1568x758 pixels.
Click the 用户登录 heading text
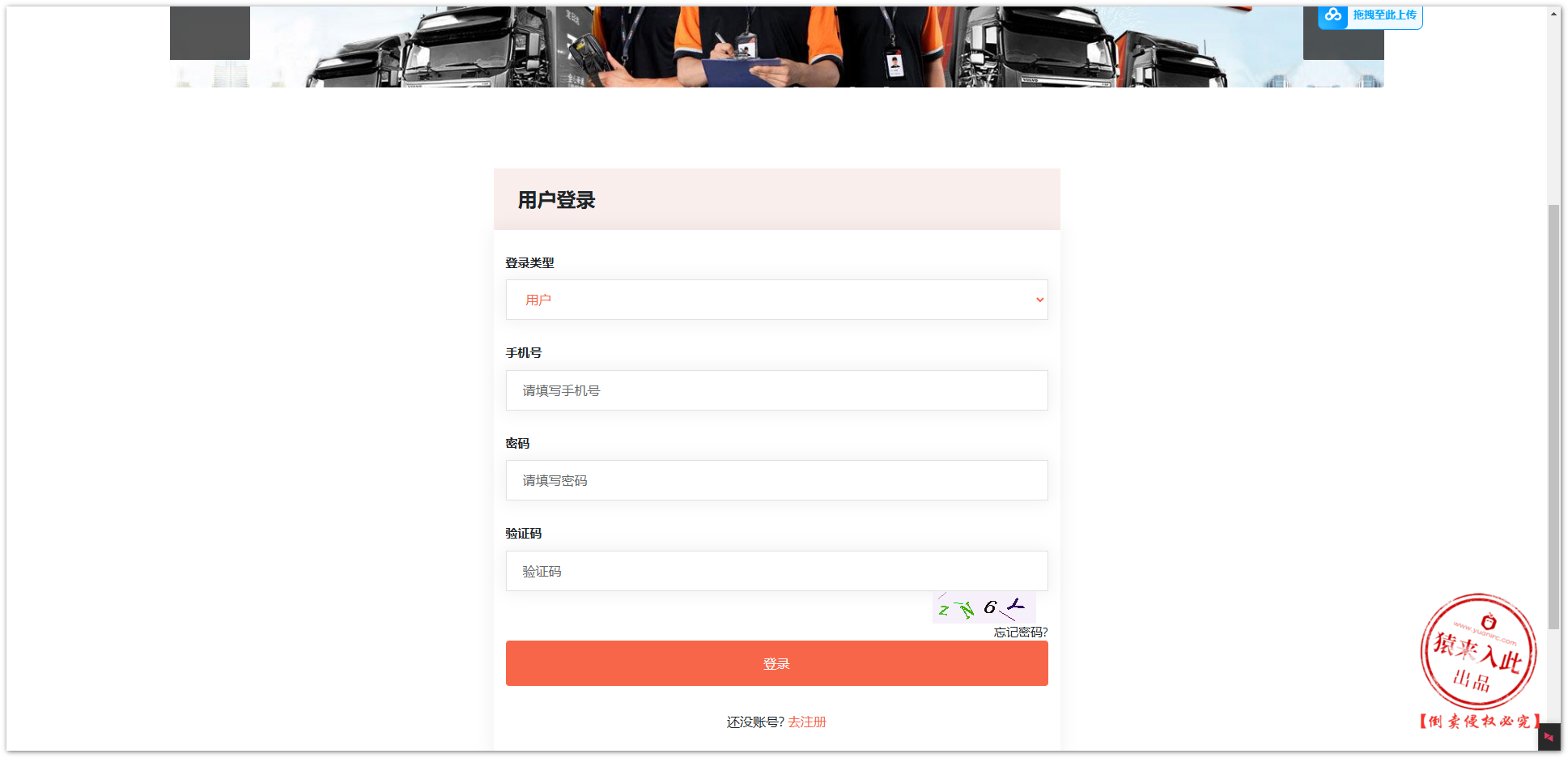(x=556, y=200)
